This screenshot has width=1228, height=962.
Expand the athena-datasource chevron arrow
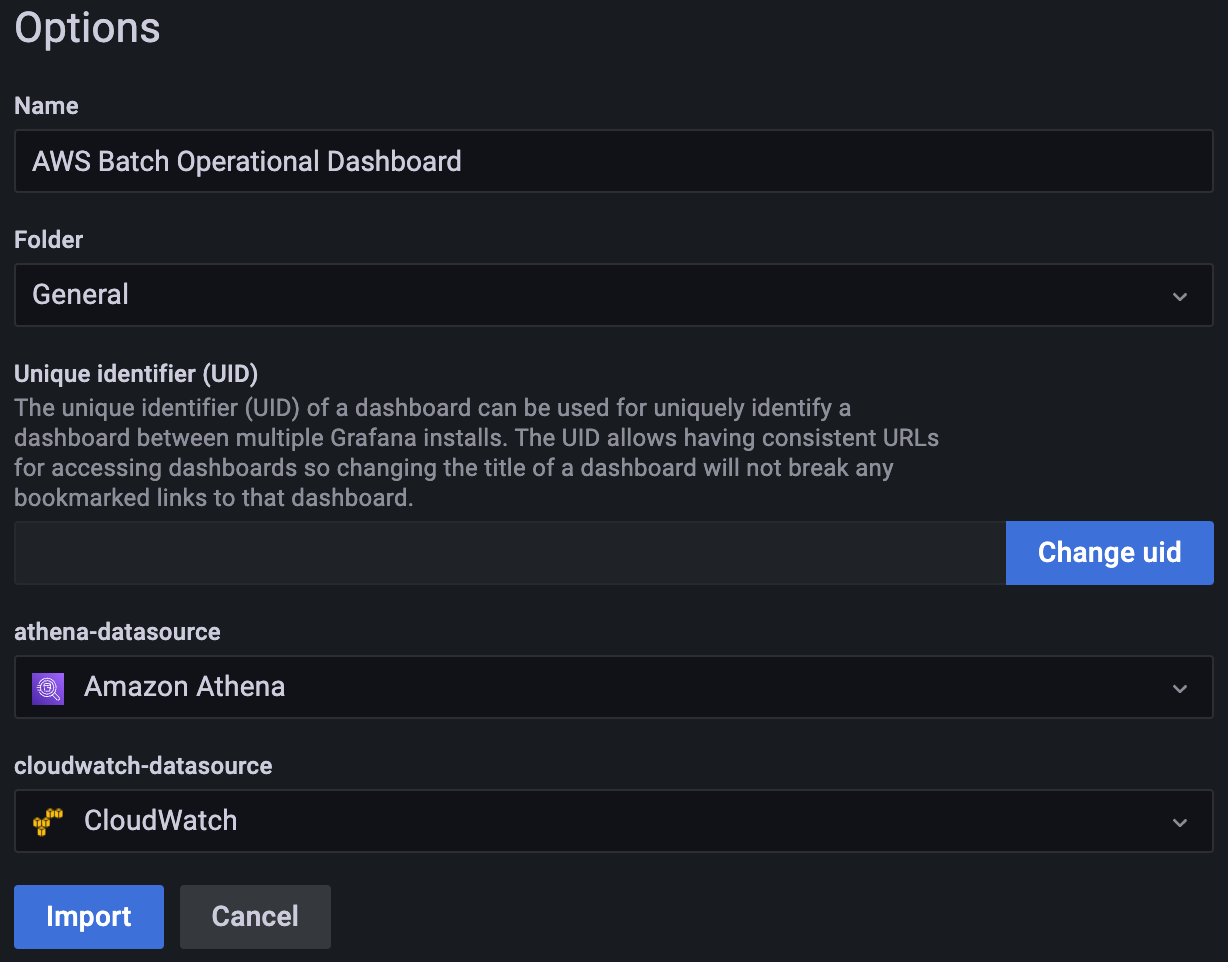tap(1180, 688)
